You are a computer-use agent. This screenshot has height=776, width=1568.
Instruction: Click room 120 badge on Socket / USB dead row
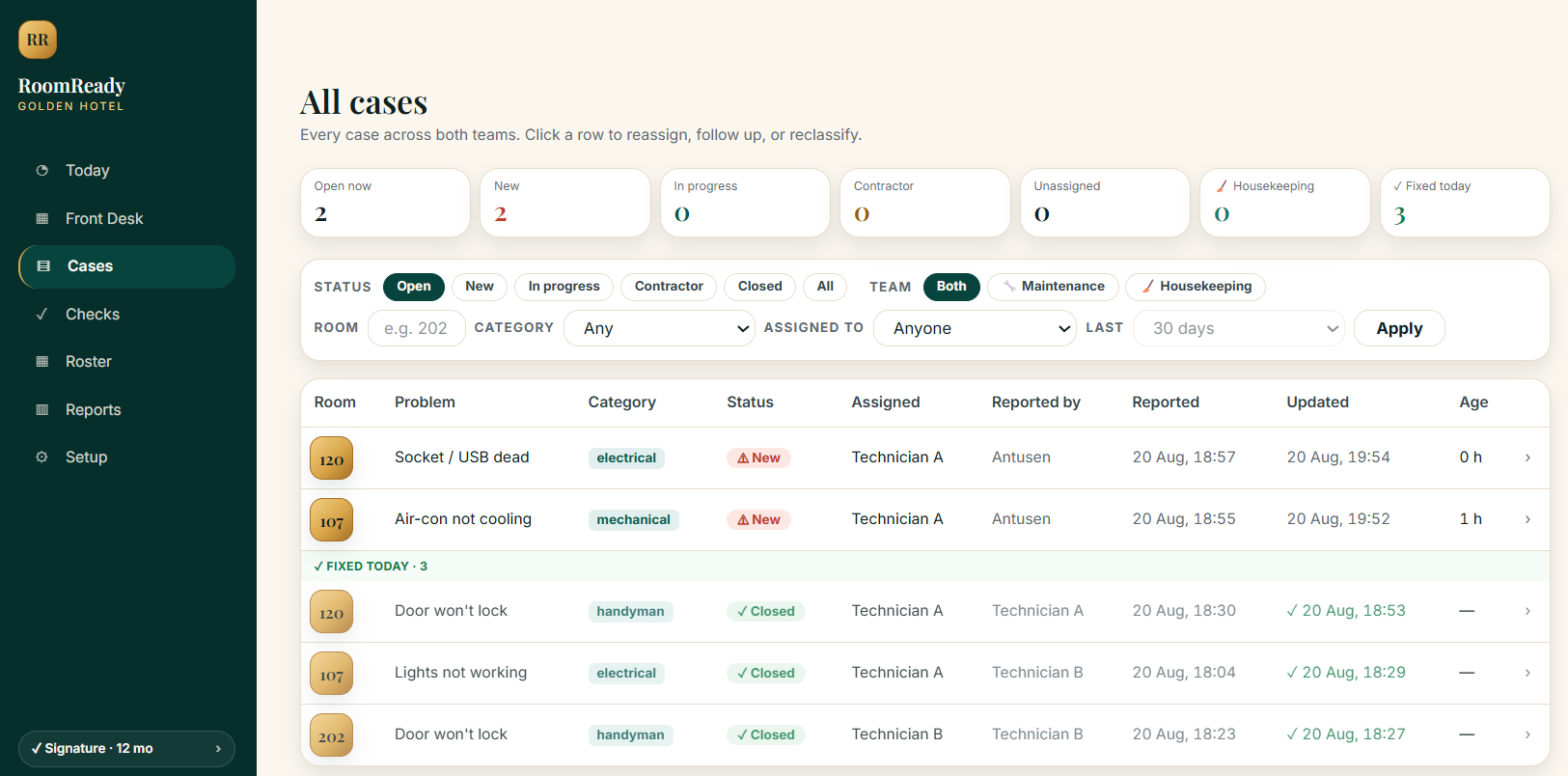[331, 458]
